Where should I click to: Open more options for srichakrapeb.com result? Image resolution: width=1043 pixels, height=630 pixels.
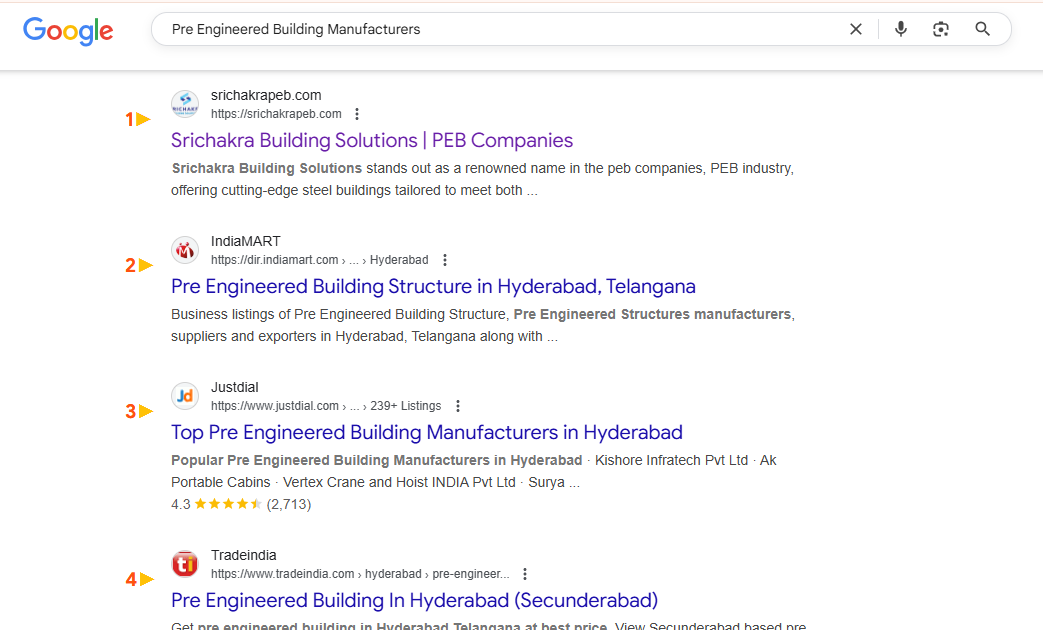(357, 114)
